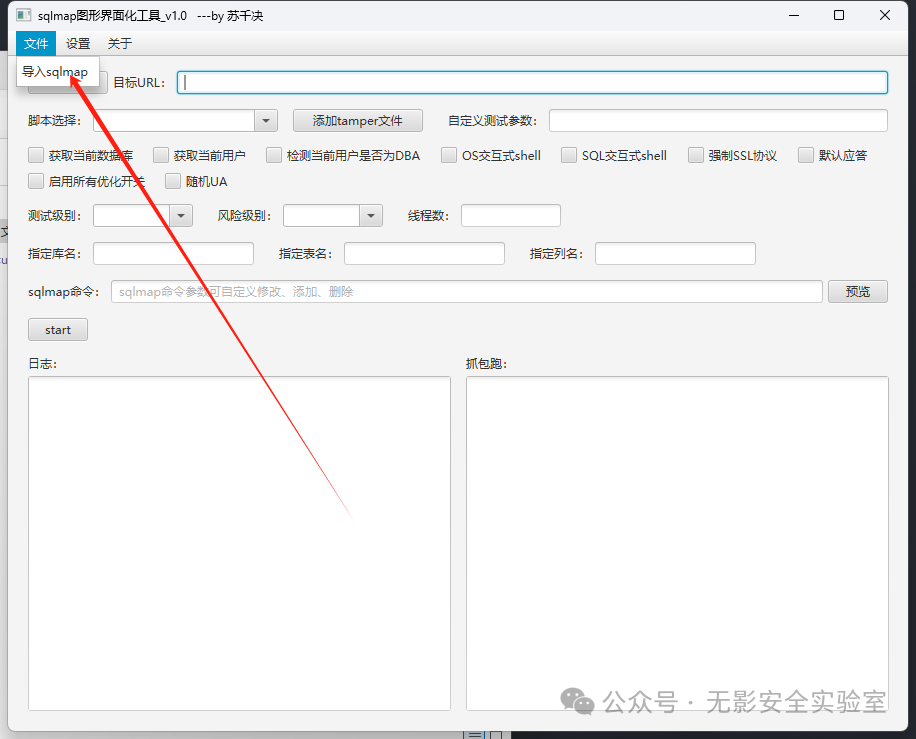This screenshot has height=739, width=916.
Task: Close the sqlmap GUI window
Action: tap(884, 15)
